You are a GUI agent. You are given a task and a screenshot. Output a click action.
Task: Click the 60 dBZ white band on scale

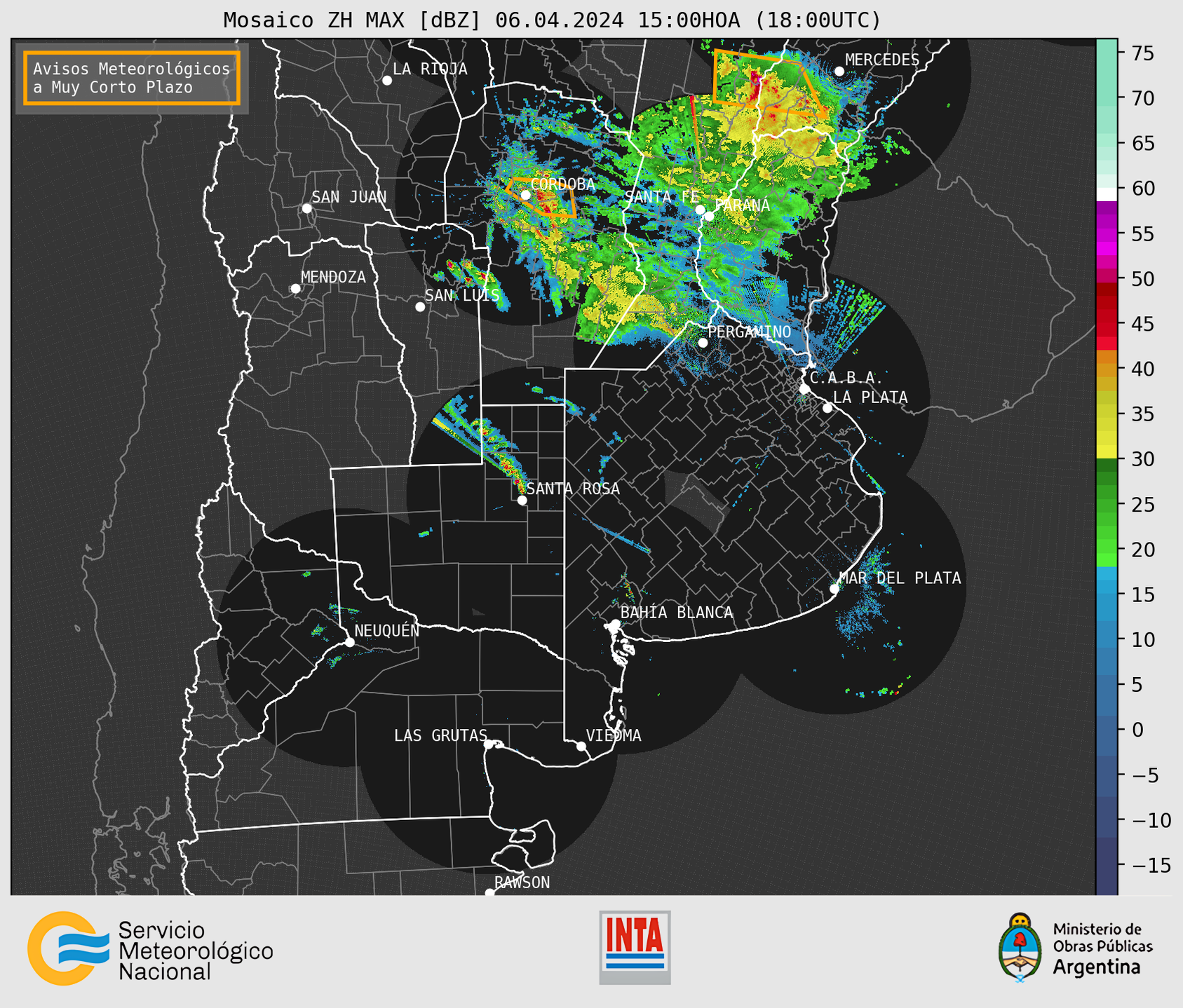[1107, 194]
